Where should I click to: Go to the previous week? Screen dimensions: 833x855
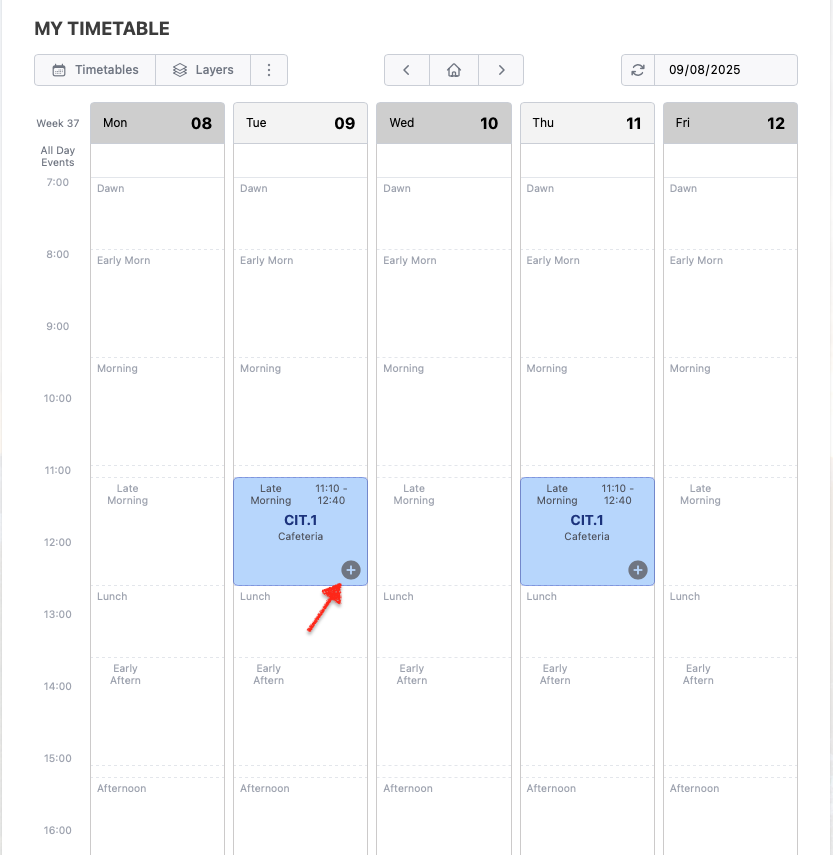point(407,70)
